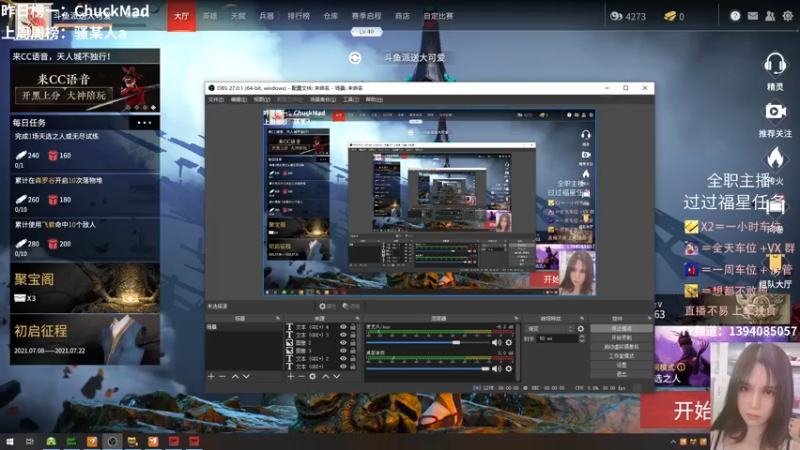Screen dimensions: 800x450
Task: Open the game help question-mark icon
Action: coord(735,16)
